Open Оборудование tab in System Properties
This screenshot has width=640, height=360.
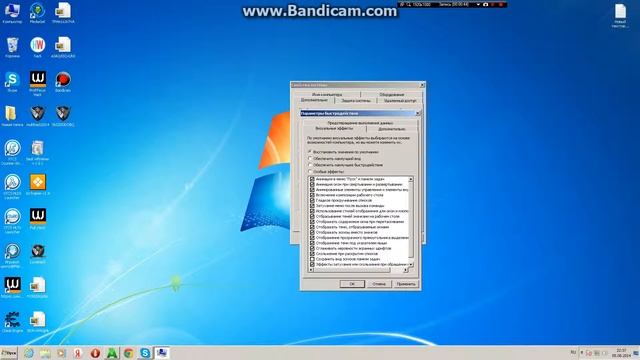coord(391,94)
